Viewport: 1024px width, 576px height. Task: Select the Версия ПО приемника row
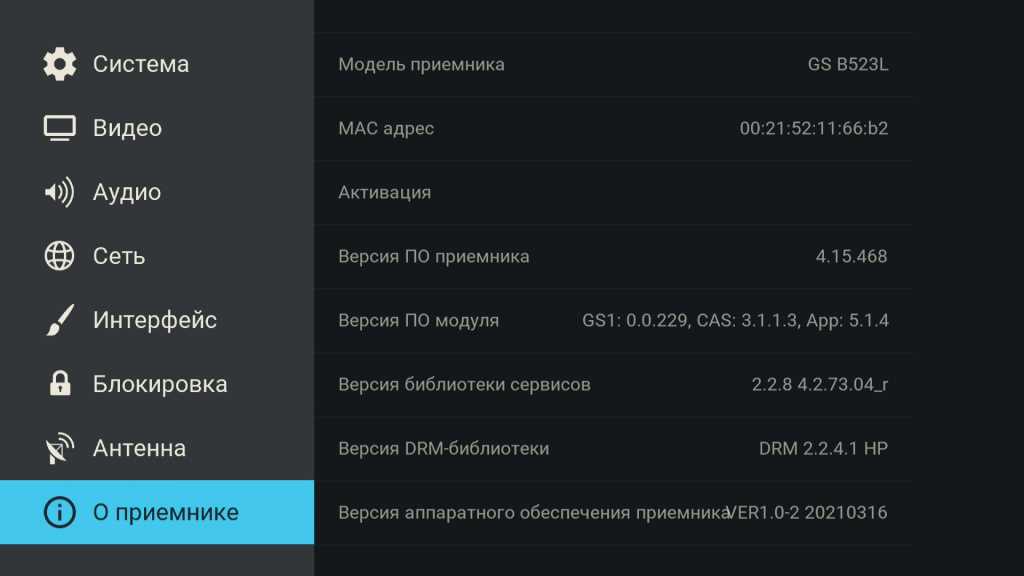[612, 256]
